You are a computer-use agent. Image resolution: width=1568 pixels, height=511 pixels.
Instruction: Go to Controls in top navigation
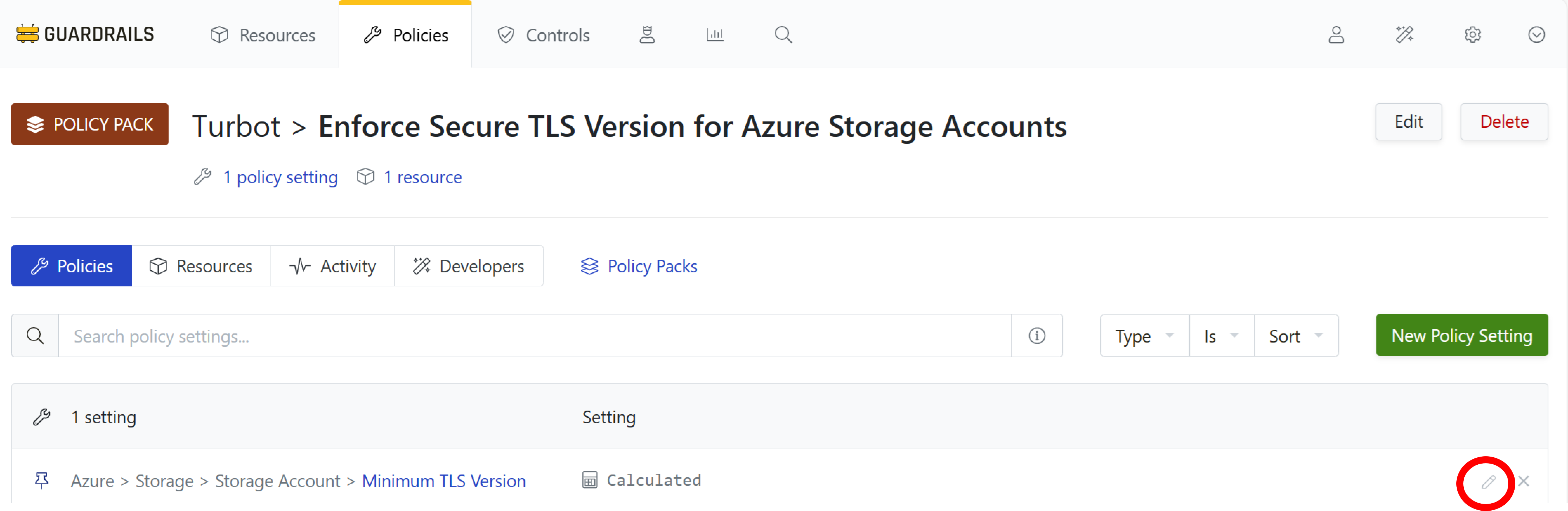(543, 35)
